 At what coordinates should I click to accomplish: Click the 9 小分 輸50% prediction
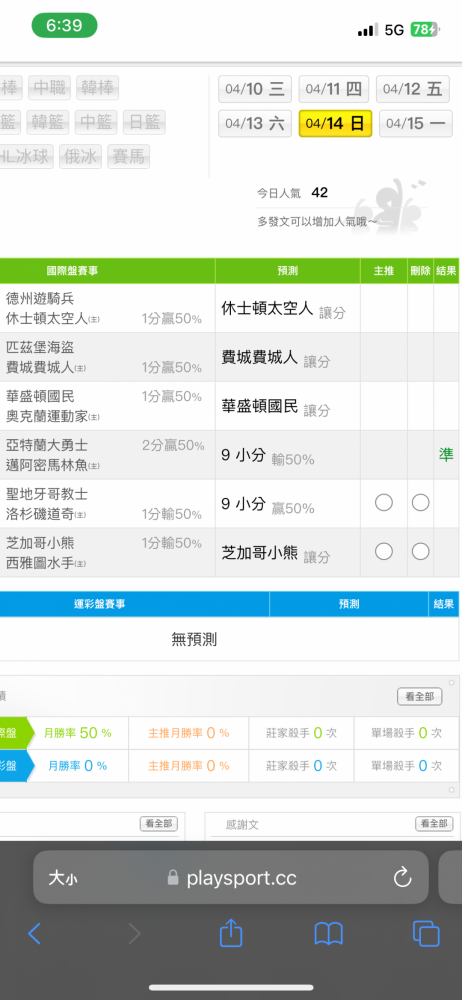point(267,456)
